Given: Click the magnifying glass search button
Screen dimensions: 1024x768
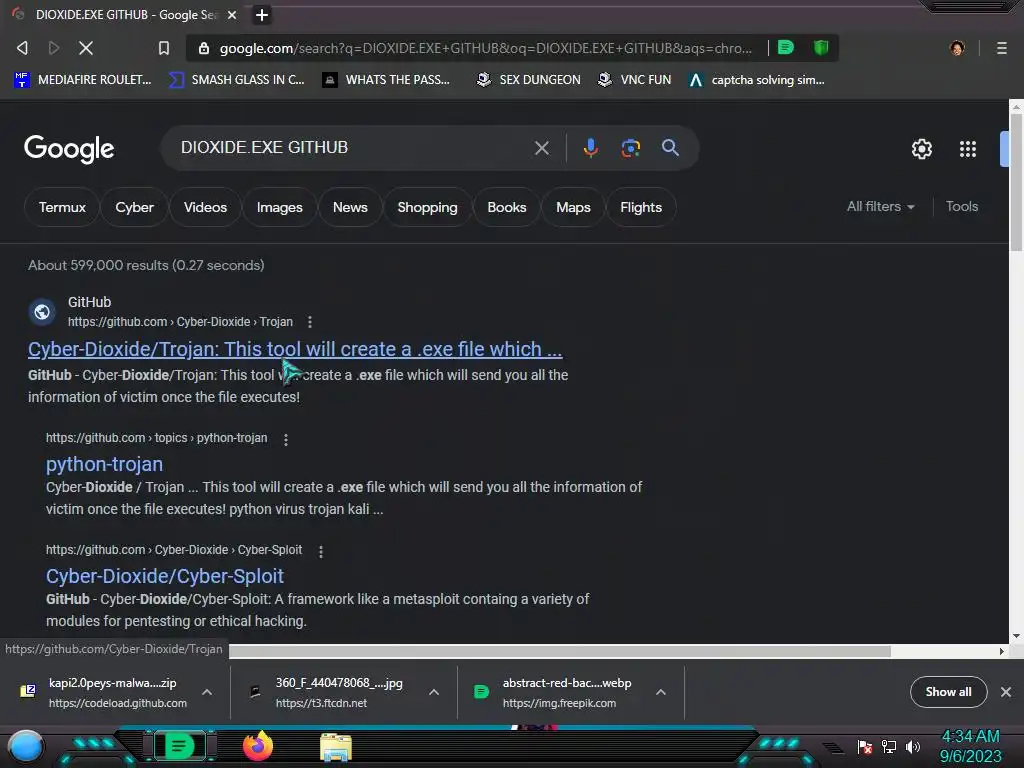Looking at the screenshot, I should point(670,148).
